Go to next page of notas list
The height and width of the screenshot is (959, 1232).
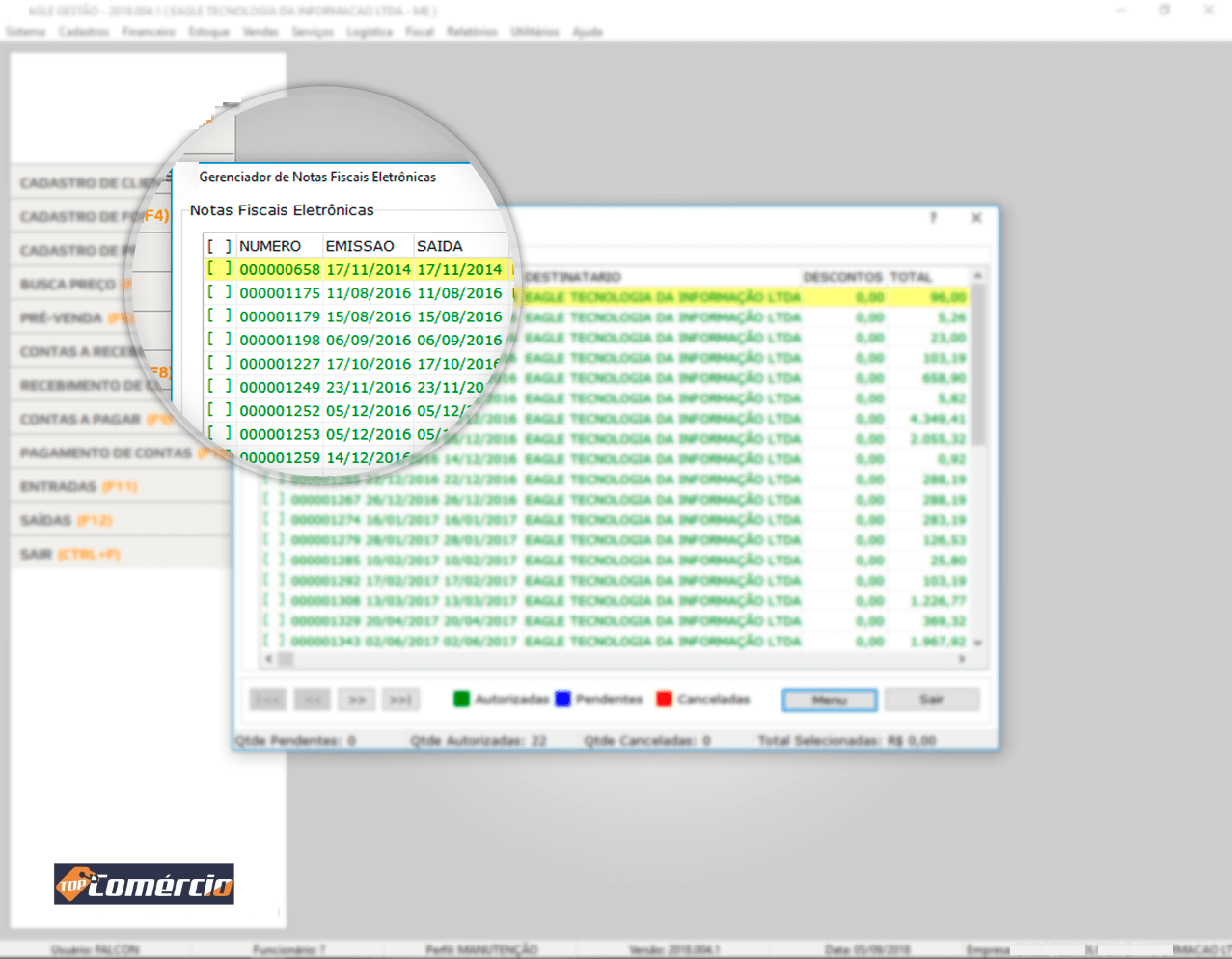click(356, 699)
